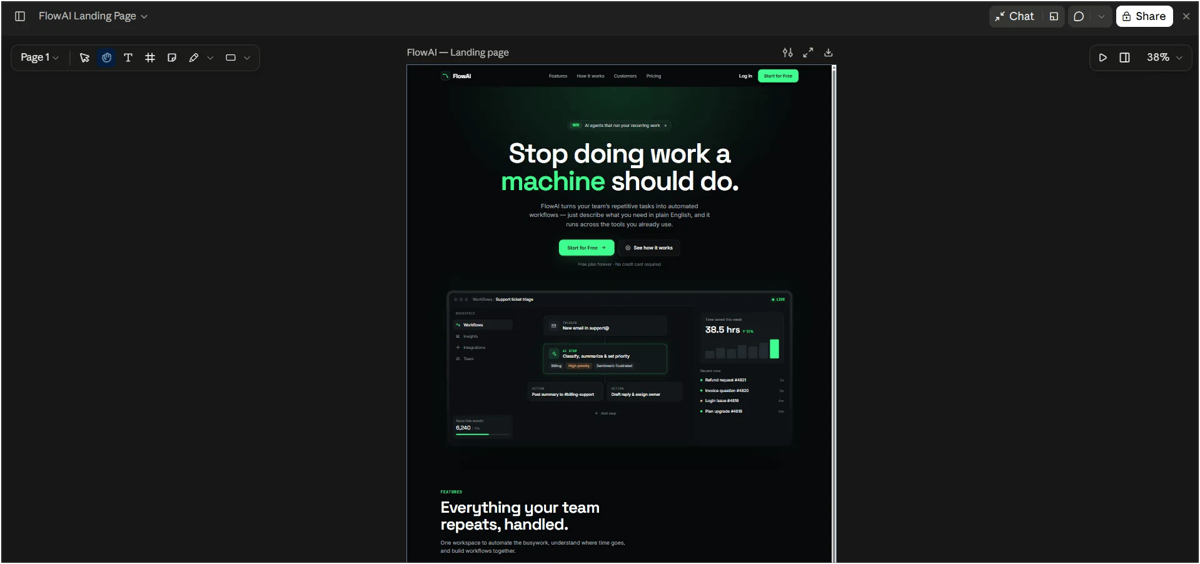Click the LIVE status indicator
The width and height of the screenshot is (1200, 564).
(x=778, y=299)
